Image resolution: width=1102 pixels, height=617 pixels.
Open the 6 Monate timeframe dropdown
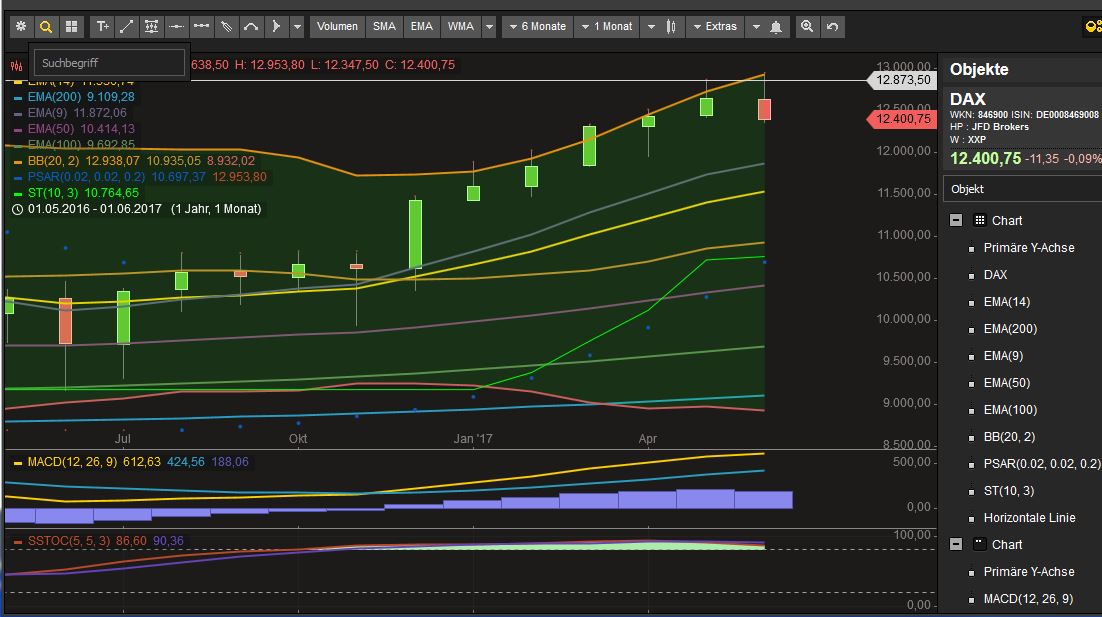pyautogui.click(x=537, y=27)
